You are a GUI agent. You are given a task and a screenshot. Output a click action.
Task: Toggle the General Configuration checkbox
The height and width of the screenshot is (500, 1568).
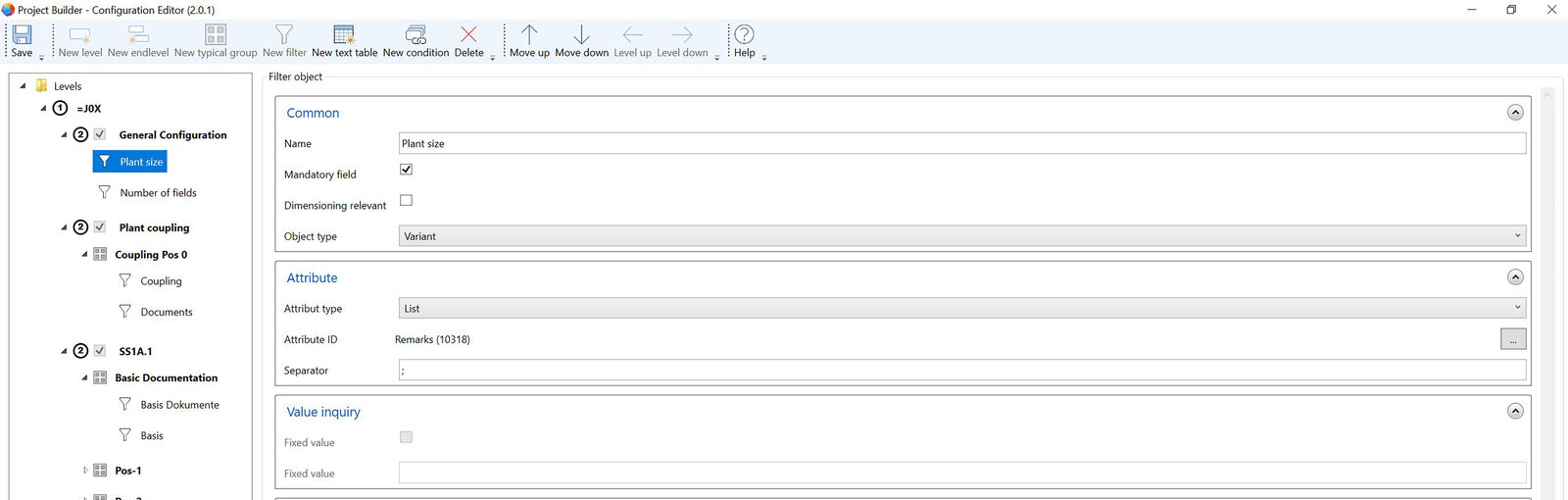click(100, 134)
